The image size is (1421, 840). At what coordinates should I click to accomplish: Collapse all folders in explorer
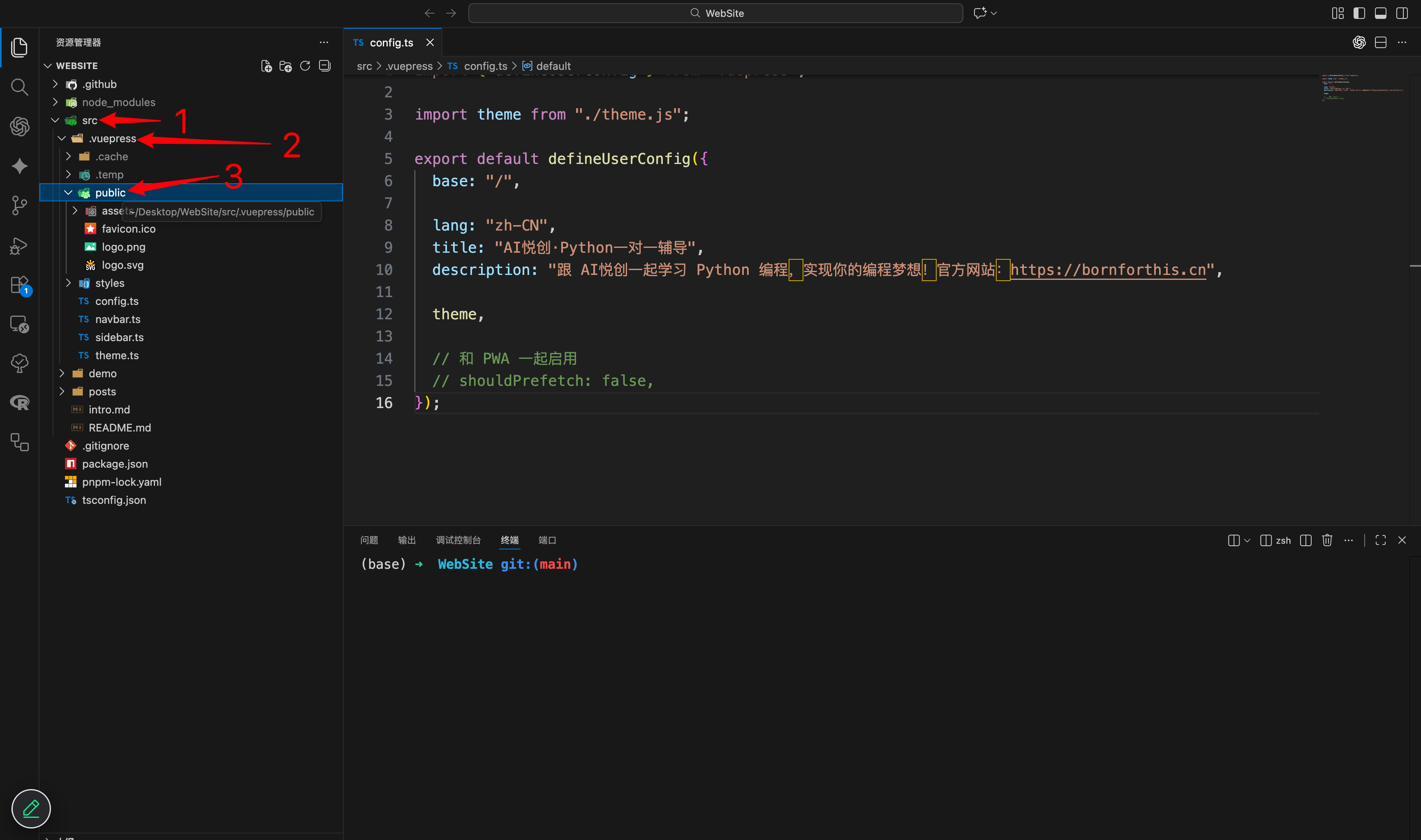[324, 66]
